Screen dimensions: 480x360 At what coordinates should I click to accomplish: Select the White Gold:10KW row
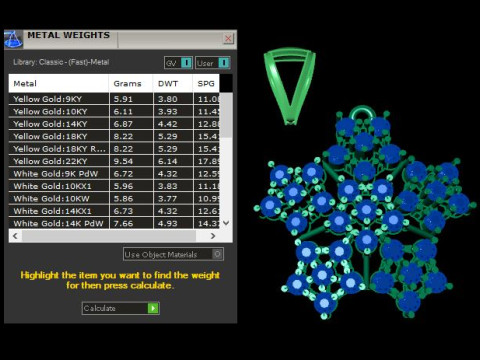click(x=114, y=199)
